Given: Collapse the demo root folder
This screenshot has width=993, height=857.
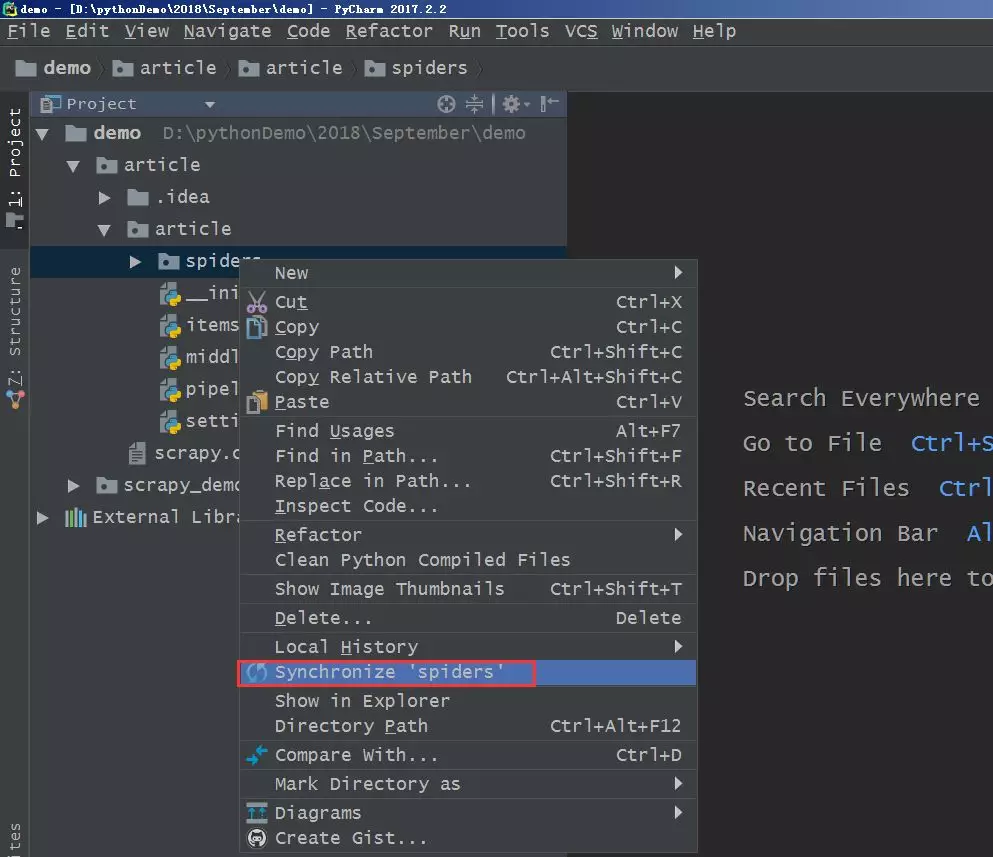Looking at the screenshot, I should click(42, 134).
